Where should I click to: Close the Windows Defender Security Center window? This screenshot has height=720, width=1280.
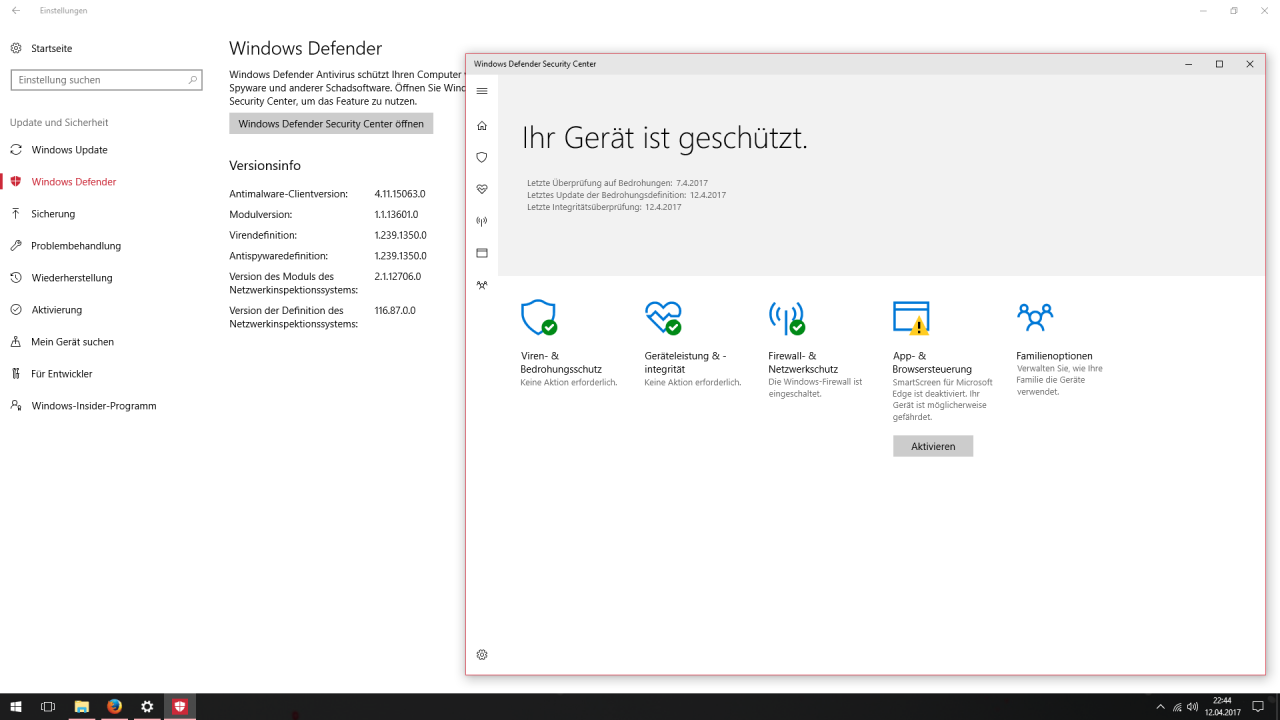[1250, 64]
